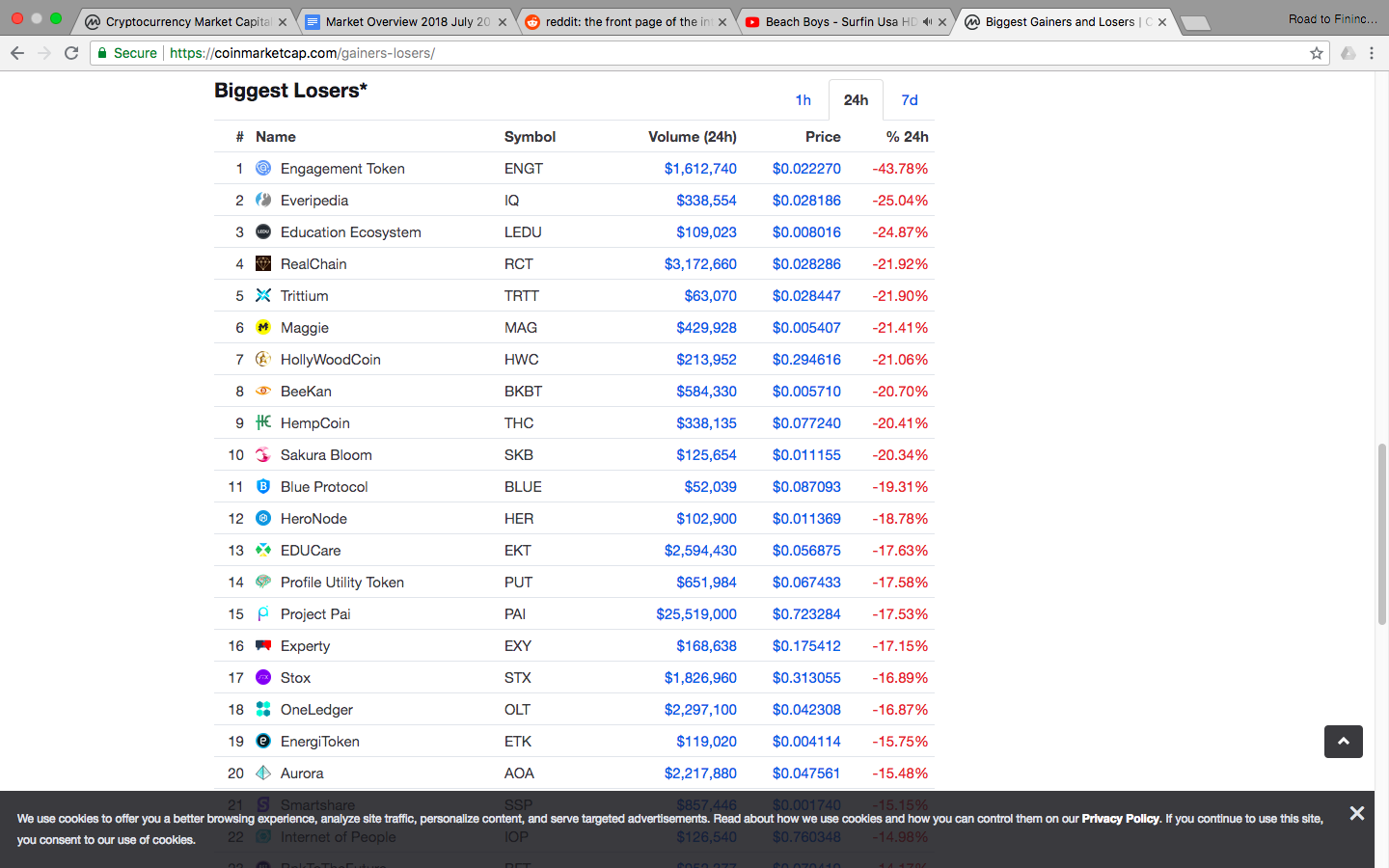Click the $0.294616 price of HollyWoodCoin
1389x868 pixels.
click(x=806, y=360)
